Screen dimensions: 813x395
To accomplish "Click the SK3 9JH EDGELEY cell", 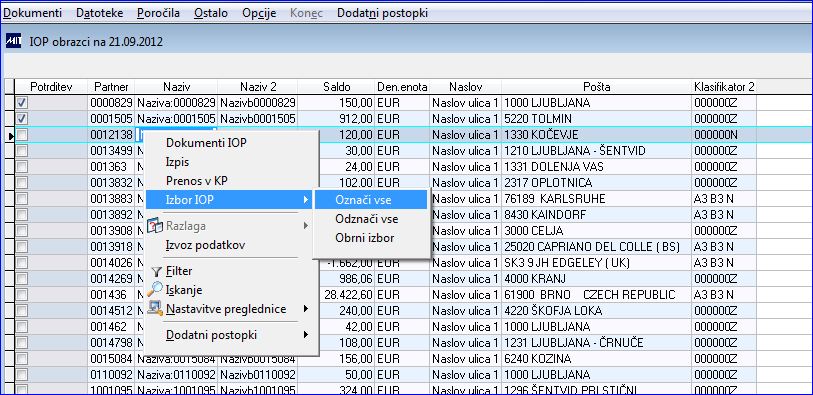I will [596, 263].
